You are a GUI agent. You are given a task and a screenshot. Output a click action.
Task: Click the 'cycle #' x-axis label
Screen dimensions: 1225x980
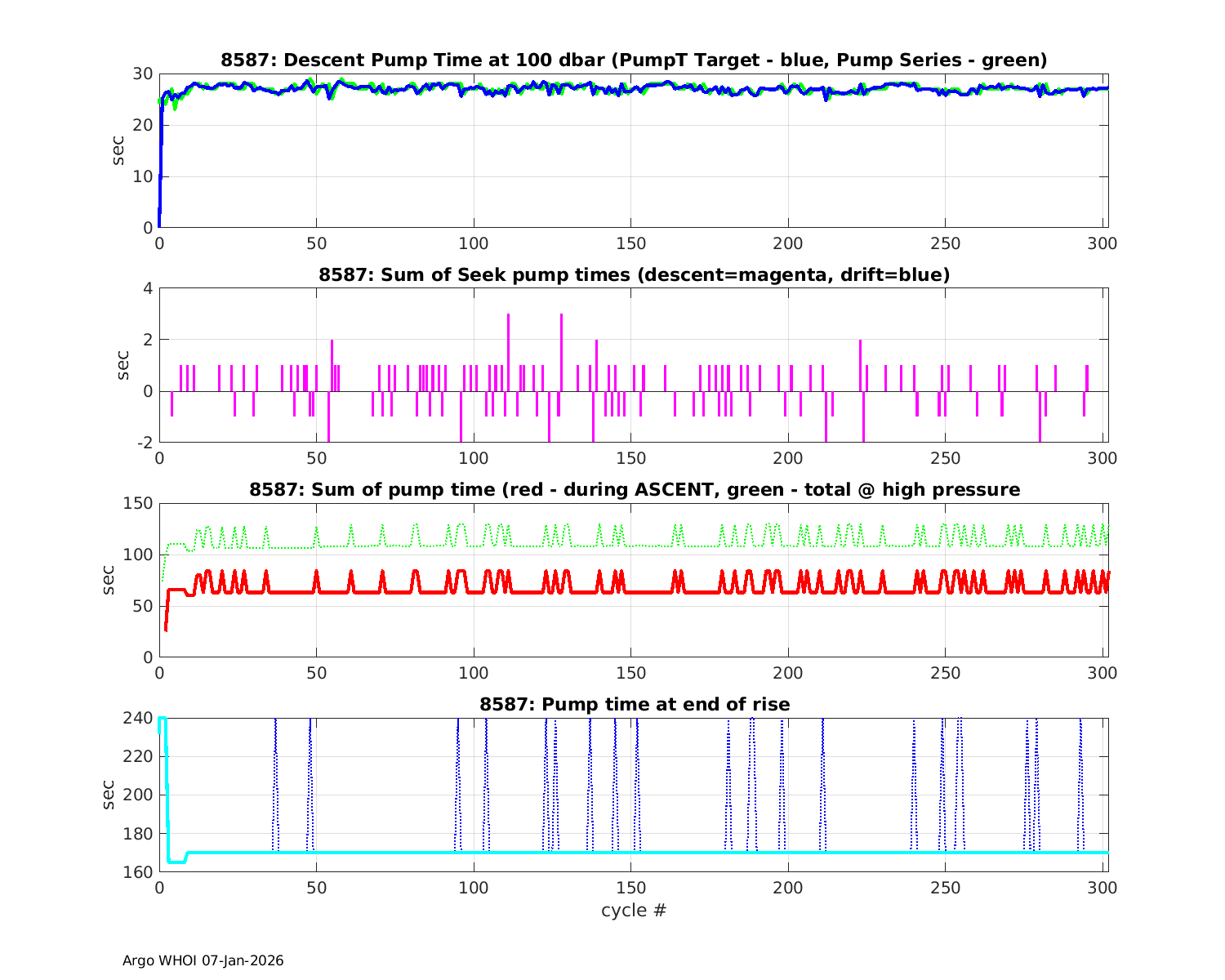tap(634, 911)
